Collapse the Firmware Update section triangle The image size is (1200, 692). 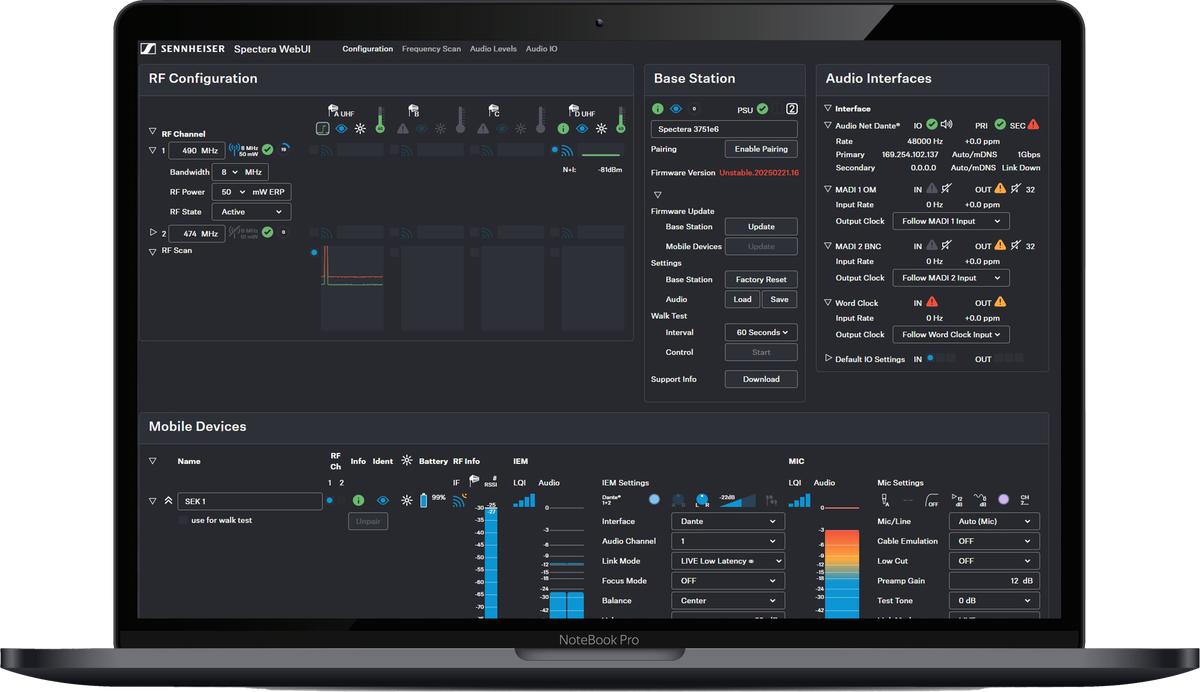point(658,195)
